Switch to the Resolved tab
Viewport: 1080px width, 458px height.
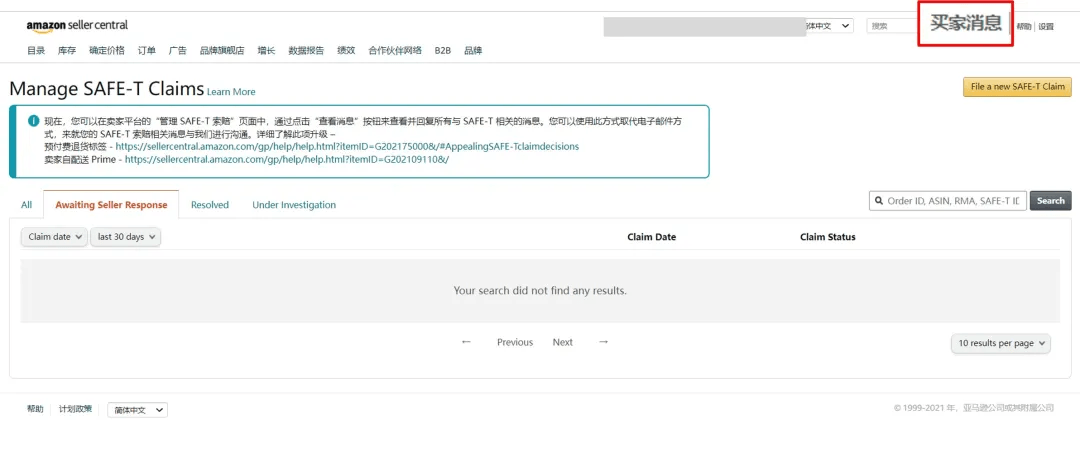(x=209, y=205)
